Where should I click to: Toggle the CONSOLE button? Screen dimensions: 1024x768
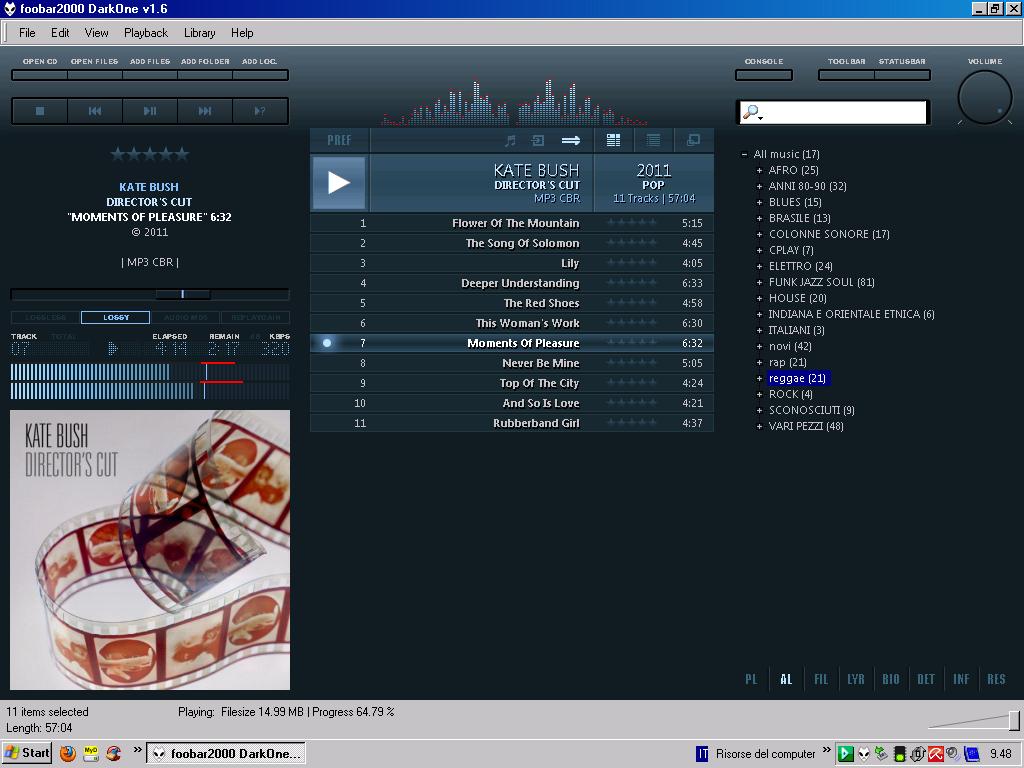(763, 75)
